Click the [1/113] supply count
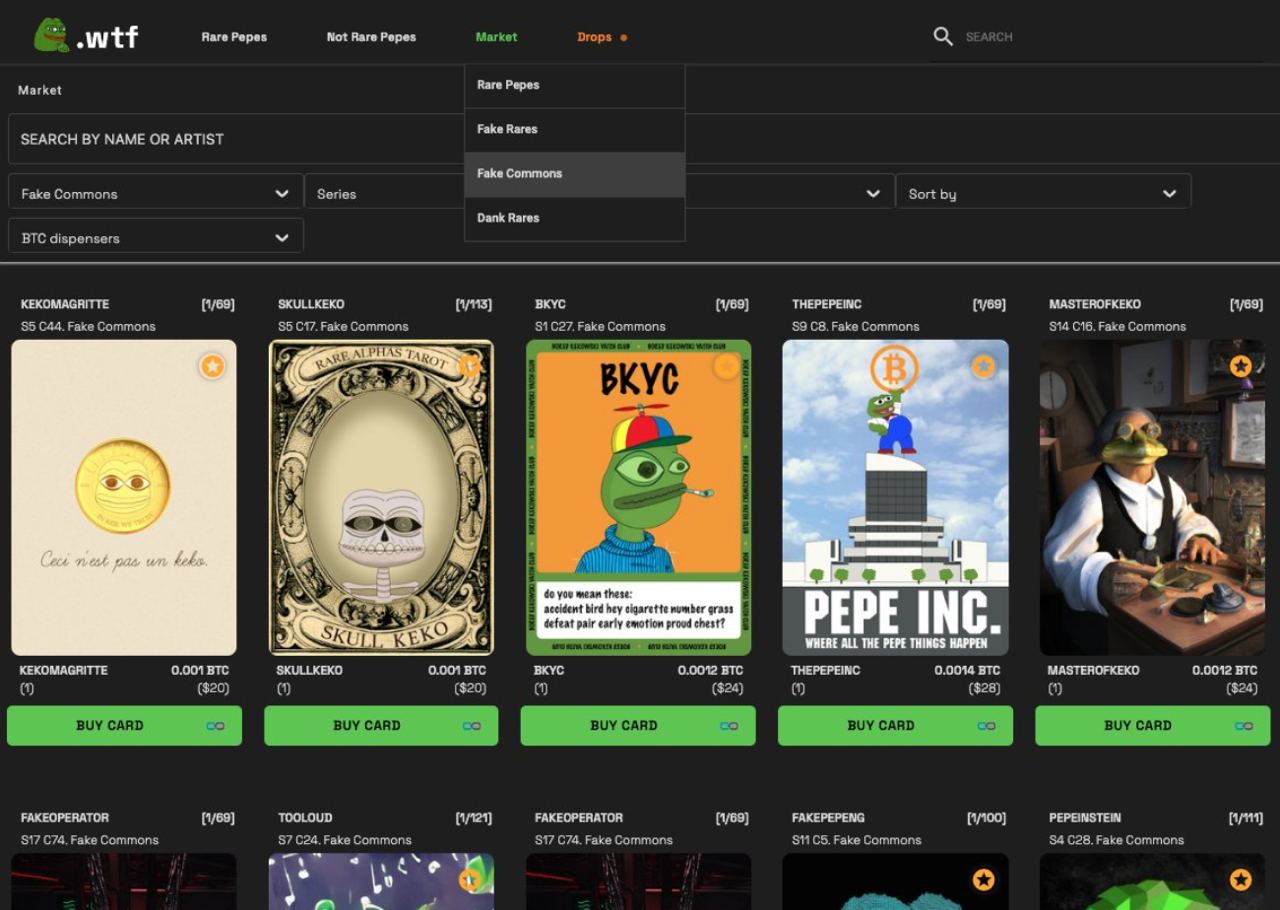1280x910 pixels. click(473, 304)
